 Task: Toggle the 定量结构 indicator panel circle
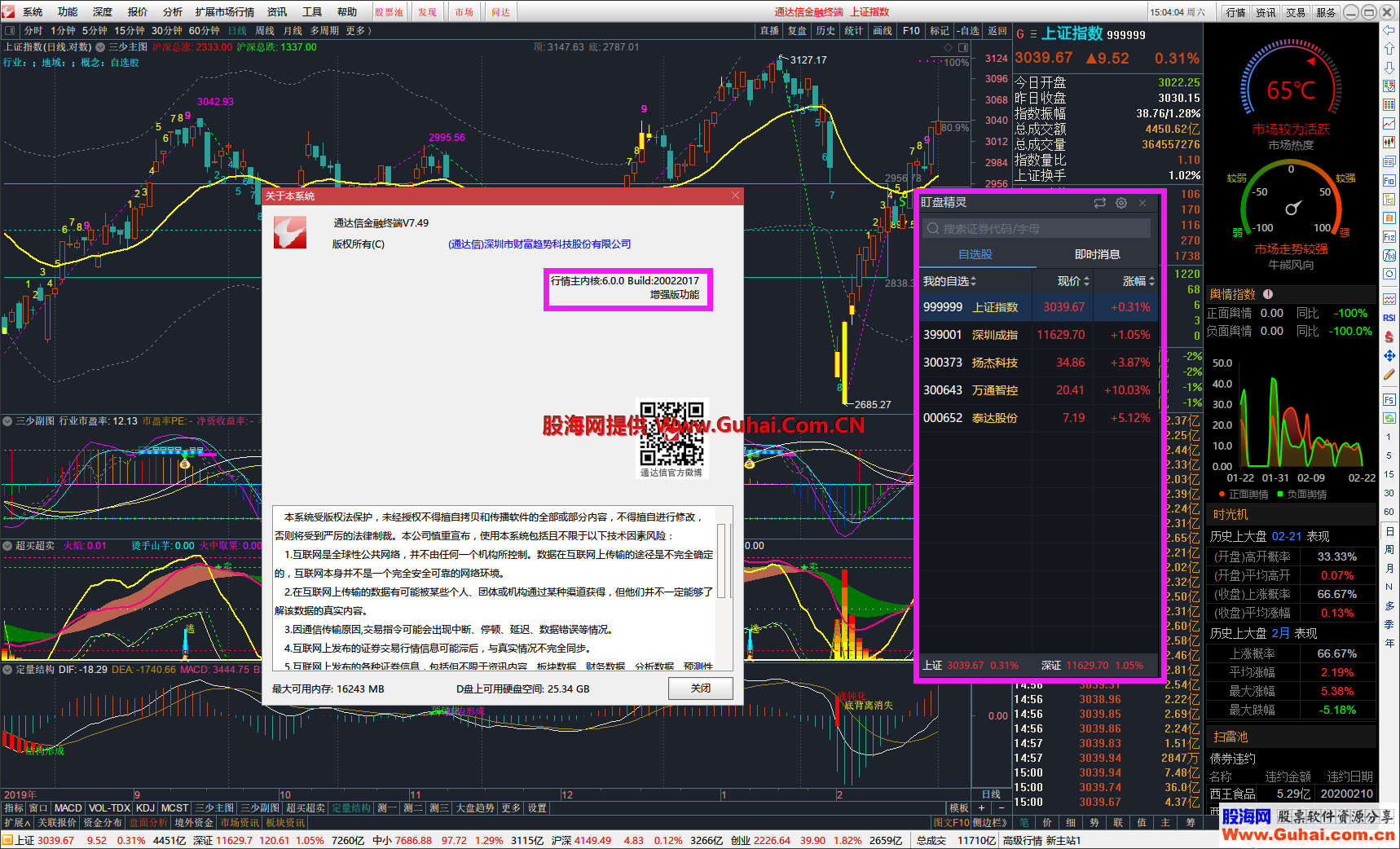(7, 670)
